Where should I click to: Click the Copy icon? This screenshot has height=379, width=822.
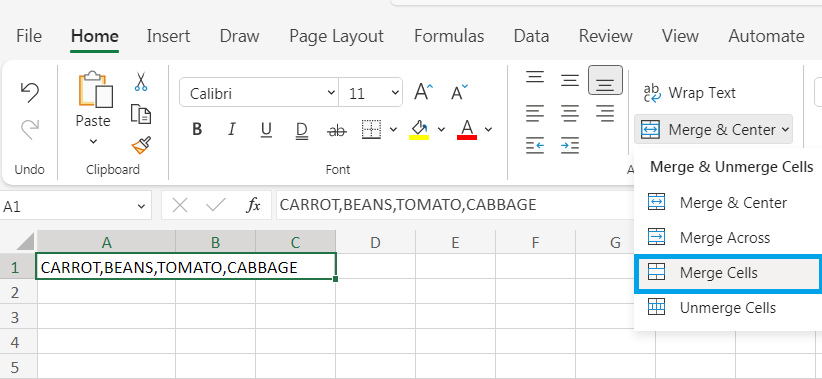[x=140, y=114]
